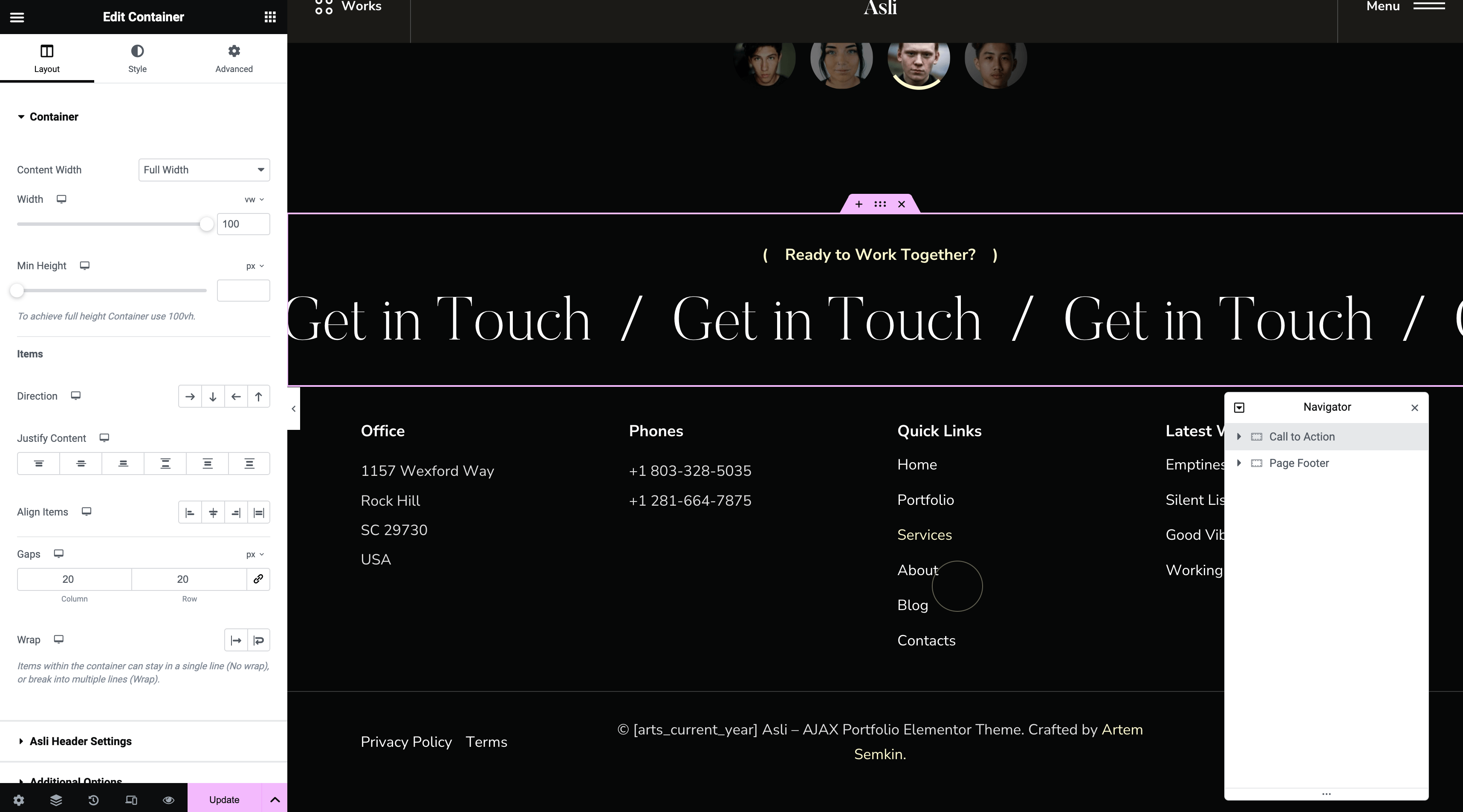Screen dimensions: 1463x812
Task: Click the Preview Changes eye icon
Action: click(169, 800)
